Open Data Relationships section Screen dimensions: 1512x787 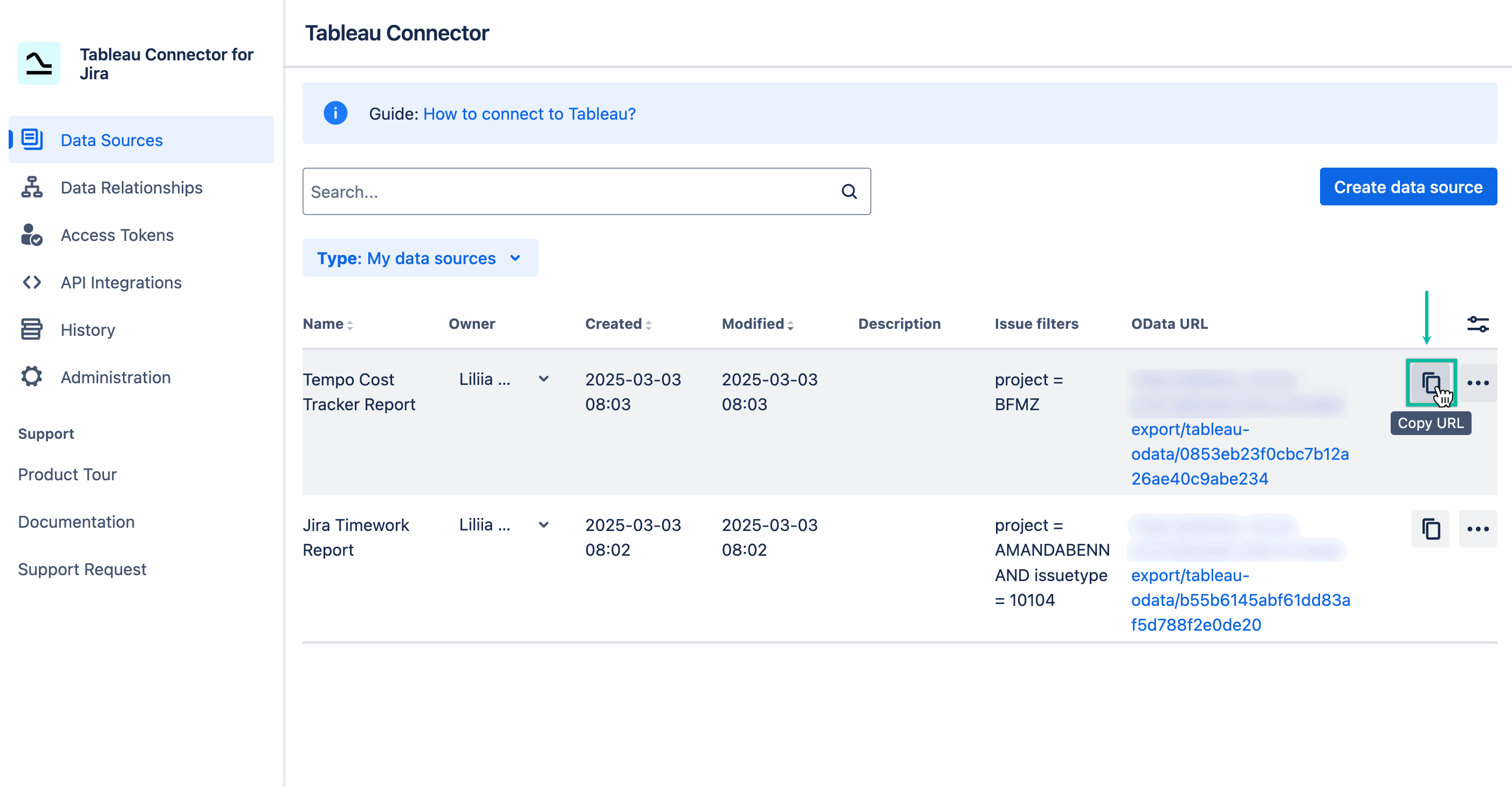(x=131, y=187)
